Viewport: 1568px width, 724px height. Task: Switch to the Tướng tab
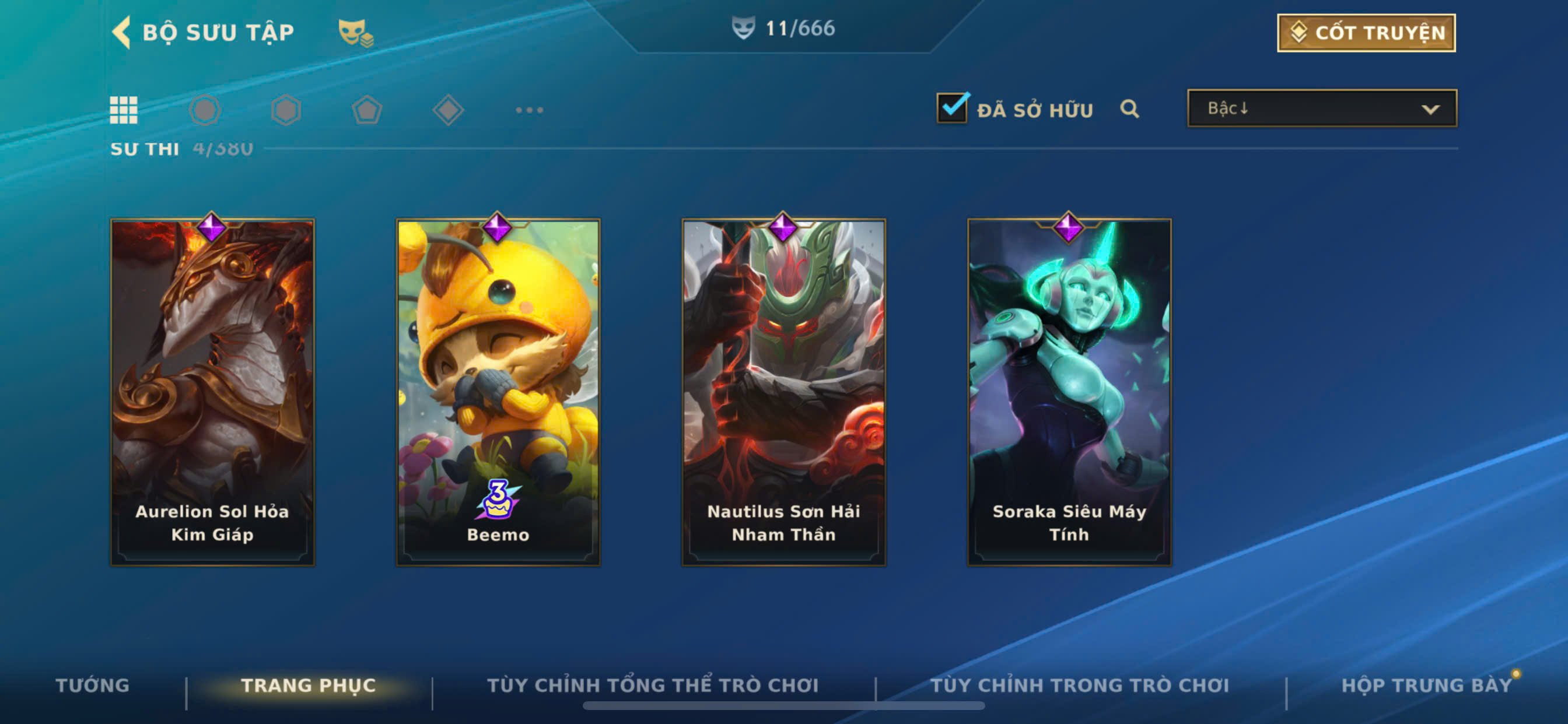[x=93, y=685]
